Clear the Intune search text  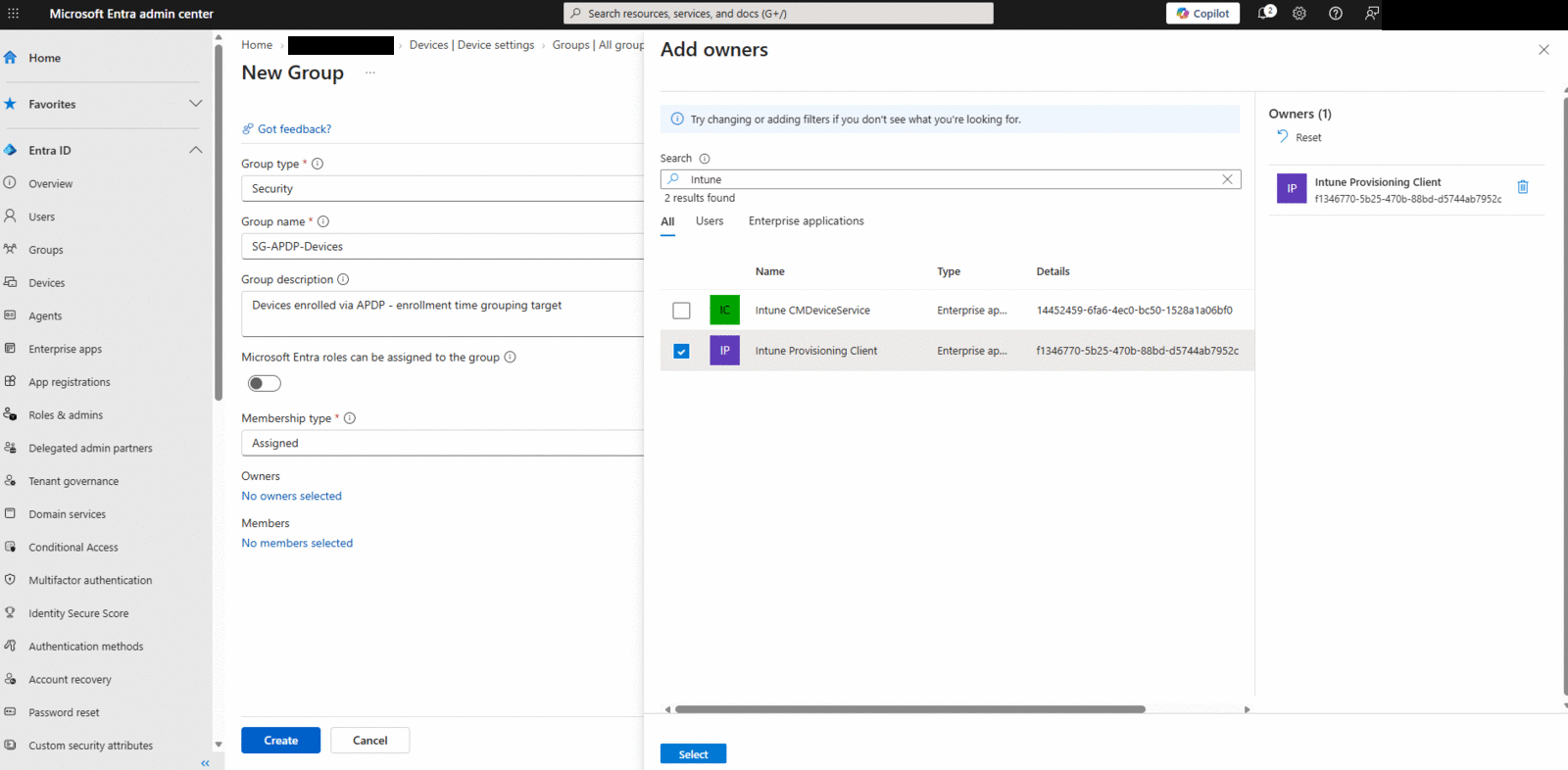click(1227, 179)
